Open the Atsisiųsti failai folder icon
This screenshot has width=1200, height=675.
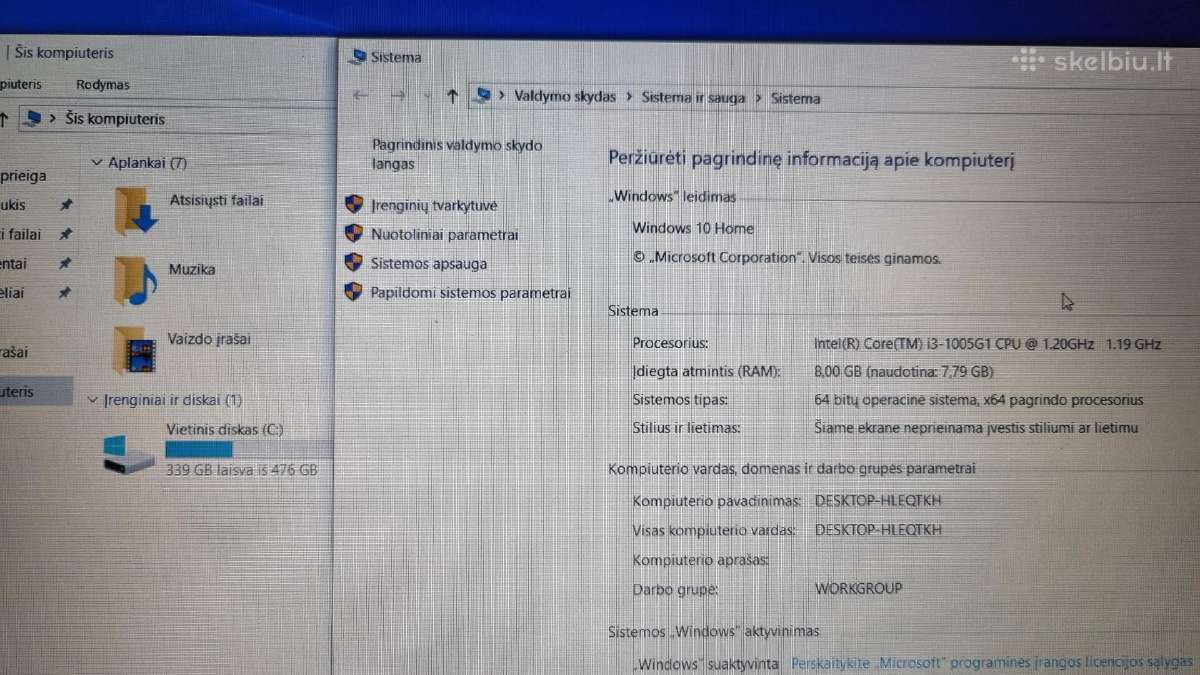point(137,211)
